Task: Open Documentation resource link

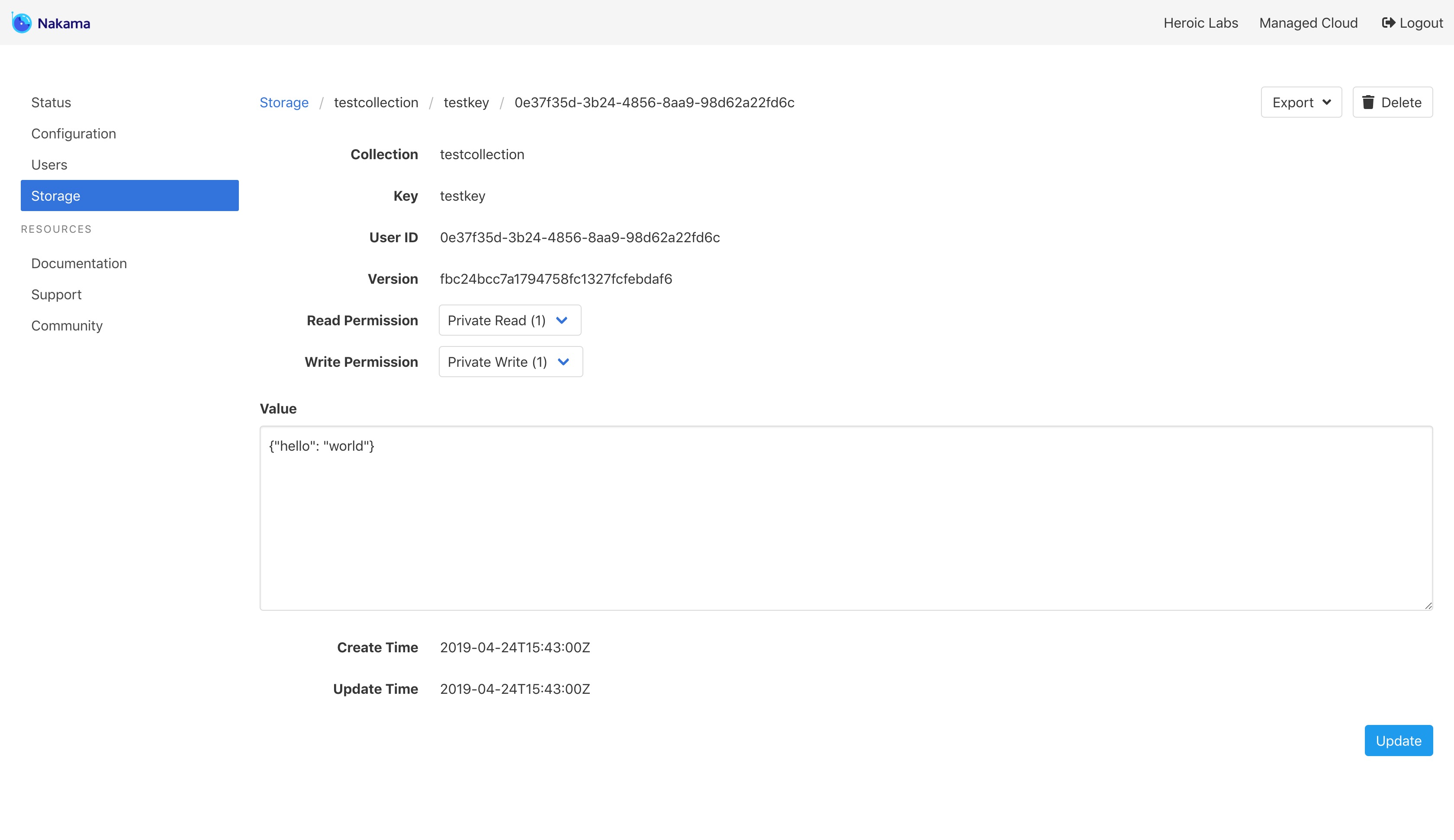Action: click(x=79, y=264)
